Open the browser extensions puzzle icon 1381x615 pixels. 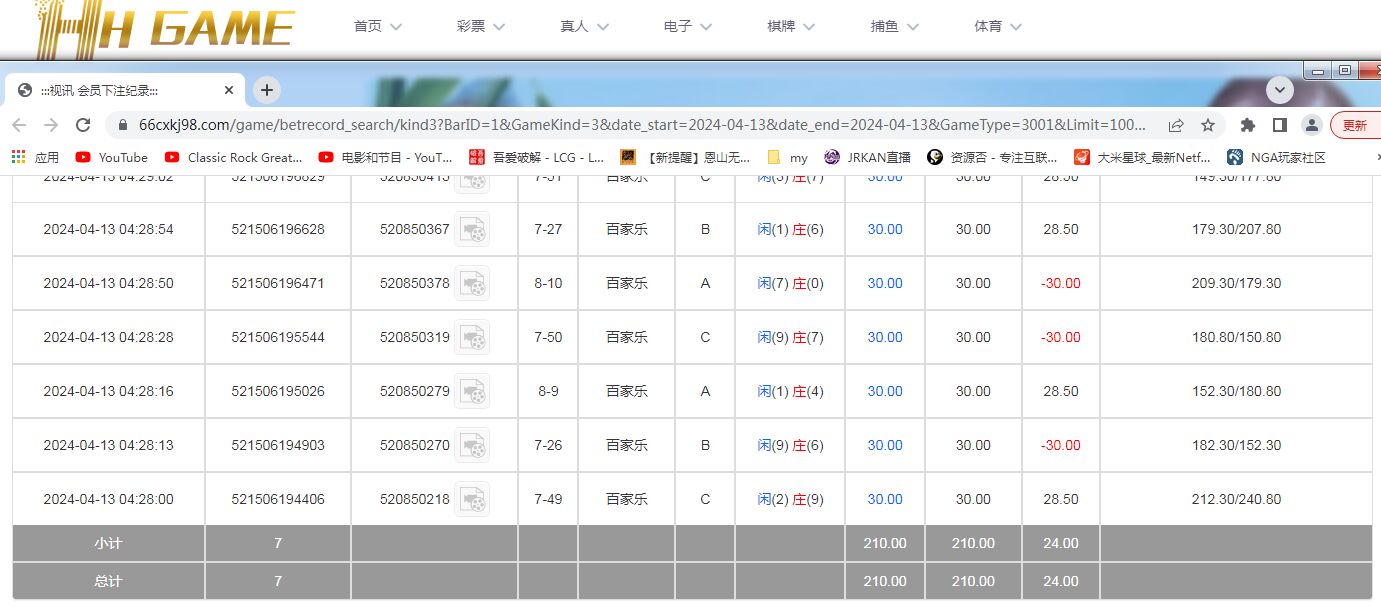click(x=1247, y=125)
